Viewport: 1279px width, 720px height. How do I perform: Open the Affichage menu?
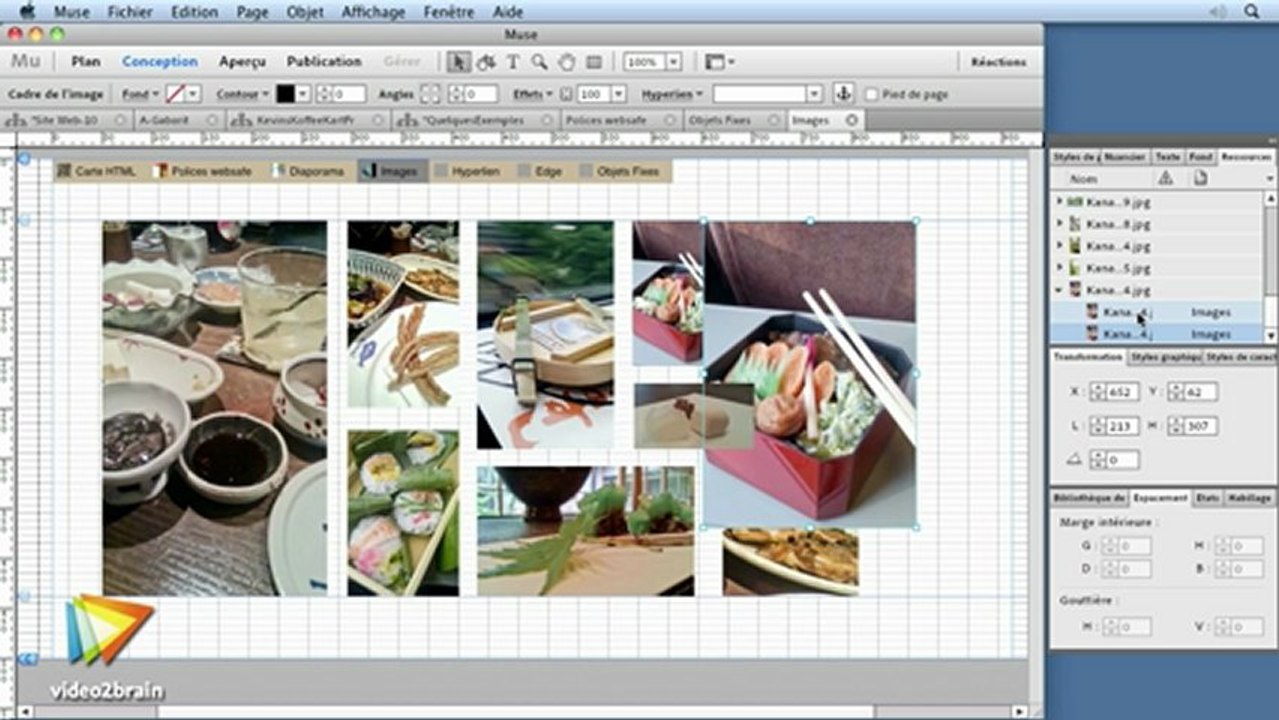pyautogui.click(x=373, y=12)
